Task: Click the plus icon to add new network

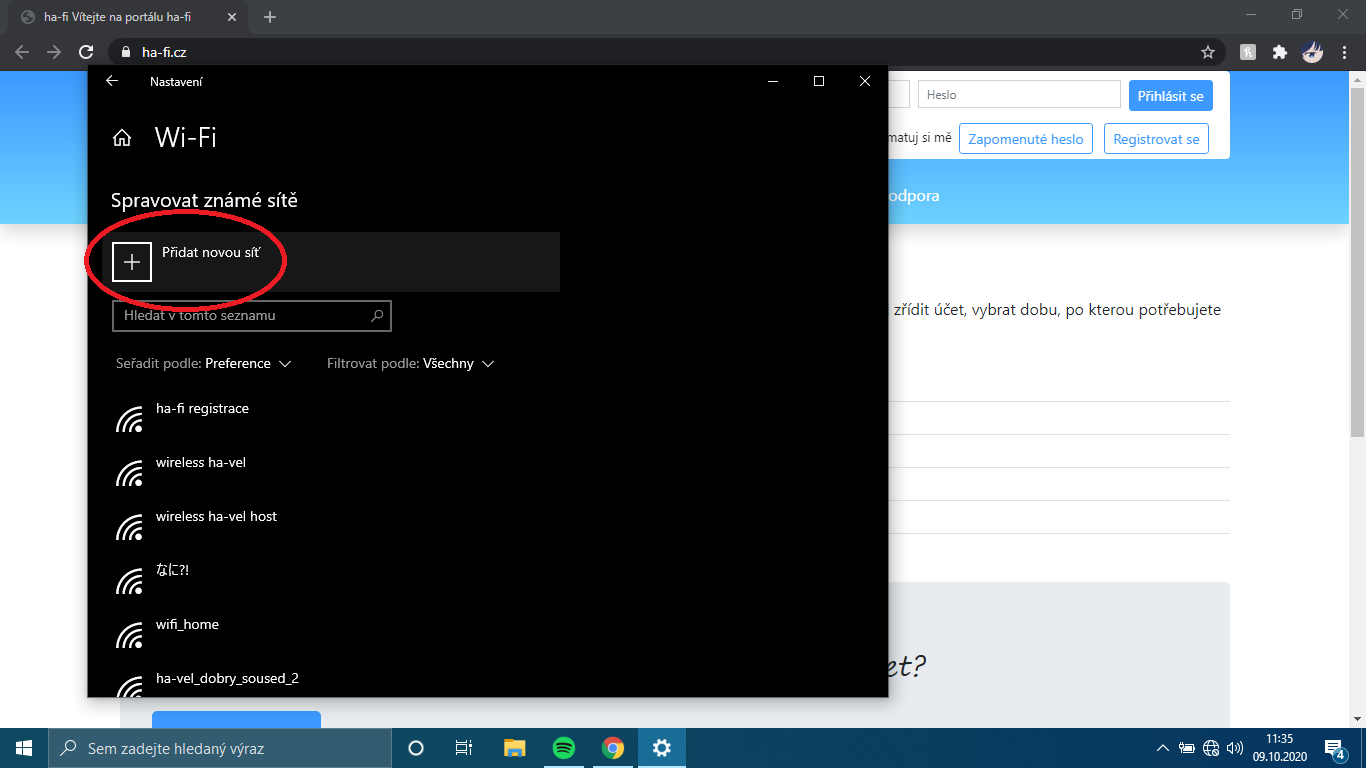Action: coord(131,262)
